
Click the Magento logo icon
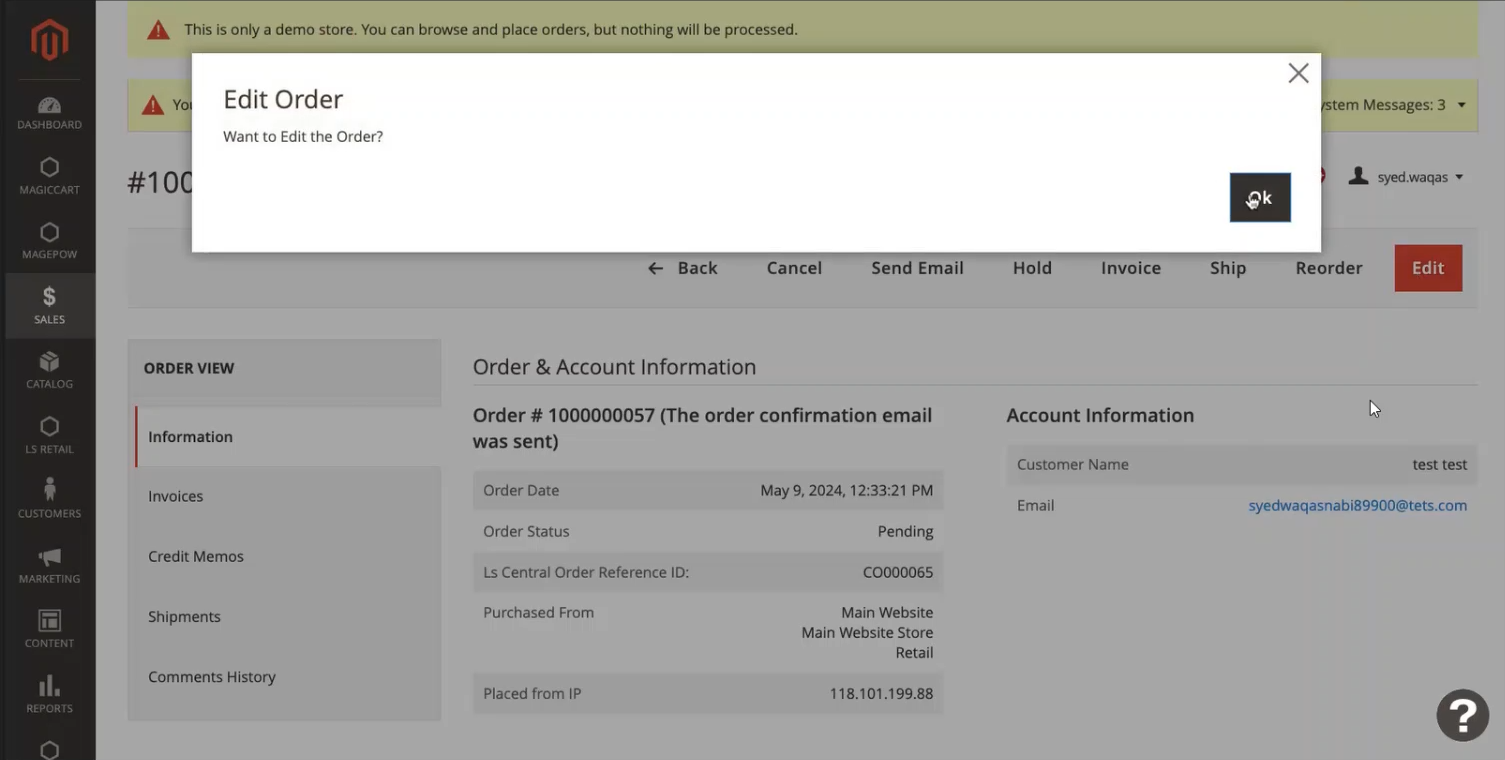pos(49,40)
